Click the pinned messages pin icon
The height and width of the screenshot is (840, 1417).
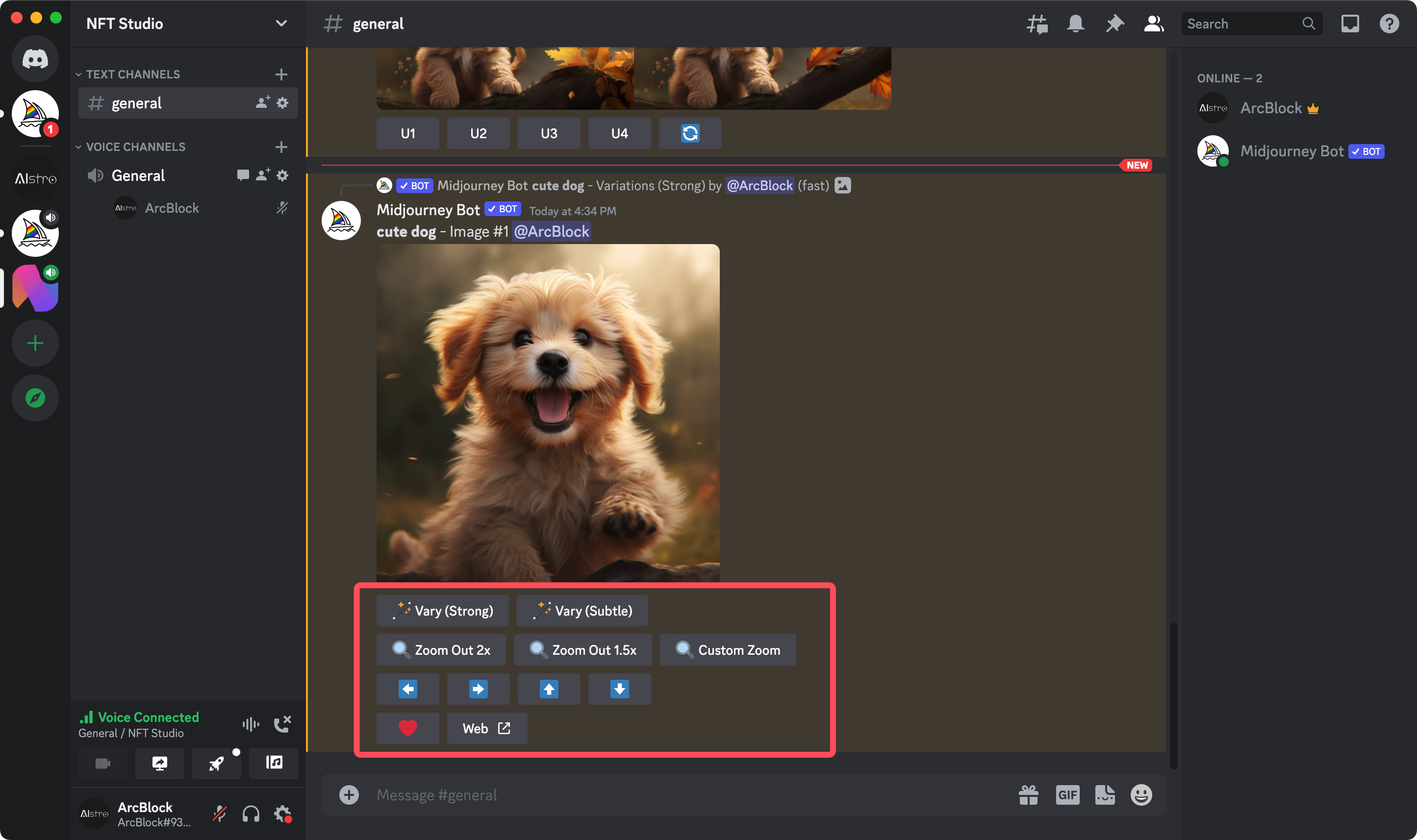point(1114,24)
